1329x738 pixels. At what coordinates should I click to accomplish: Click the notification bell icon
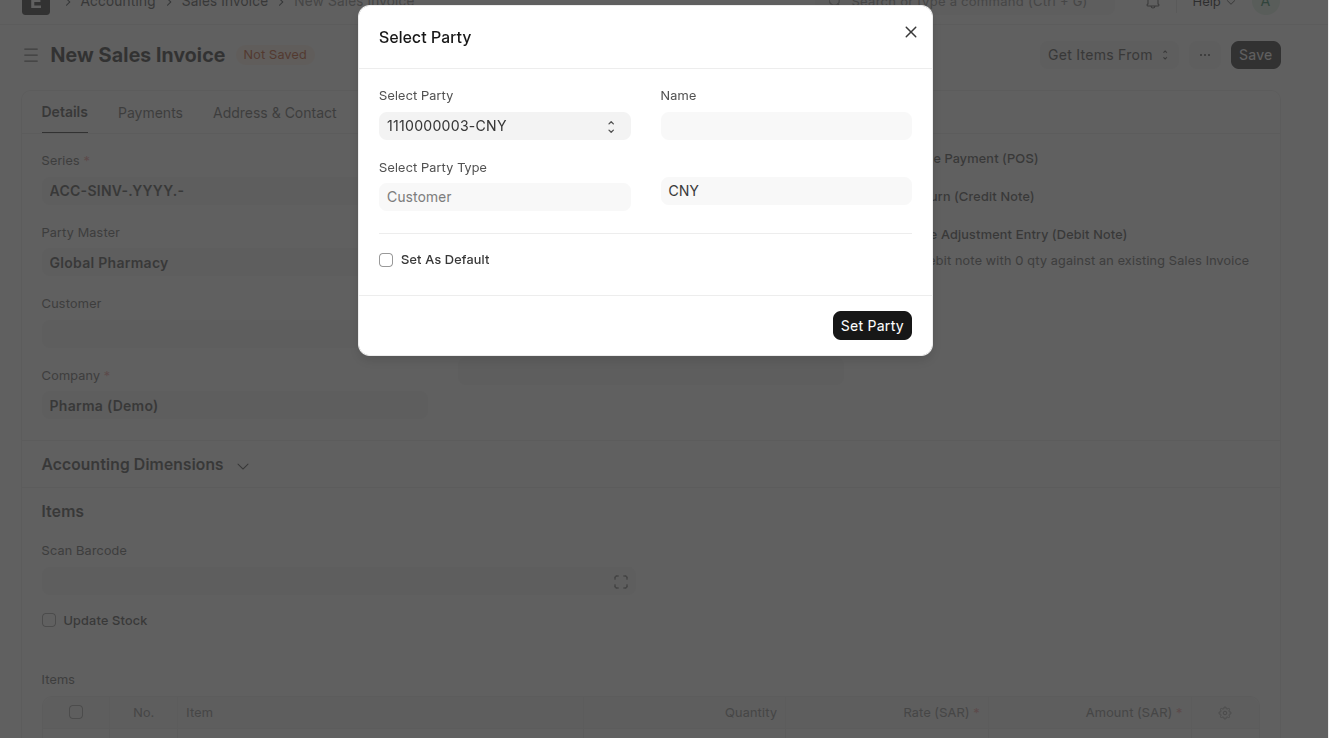(1153, 4)
